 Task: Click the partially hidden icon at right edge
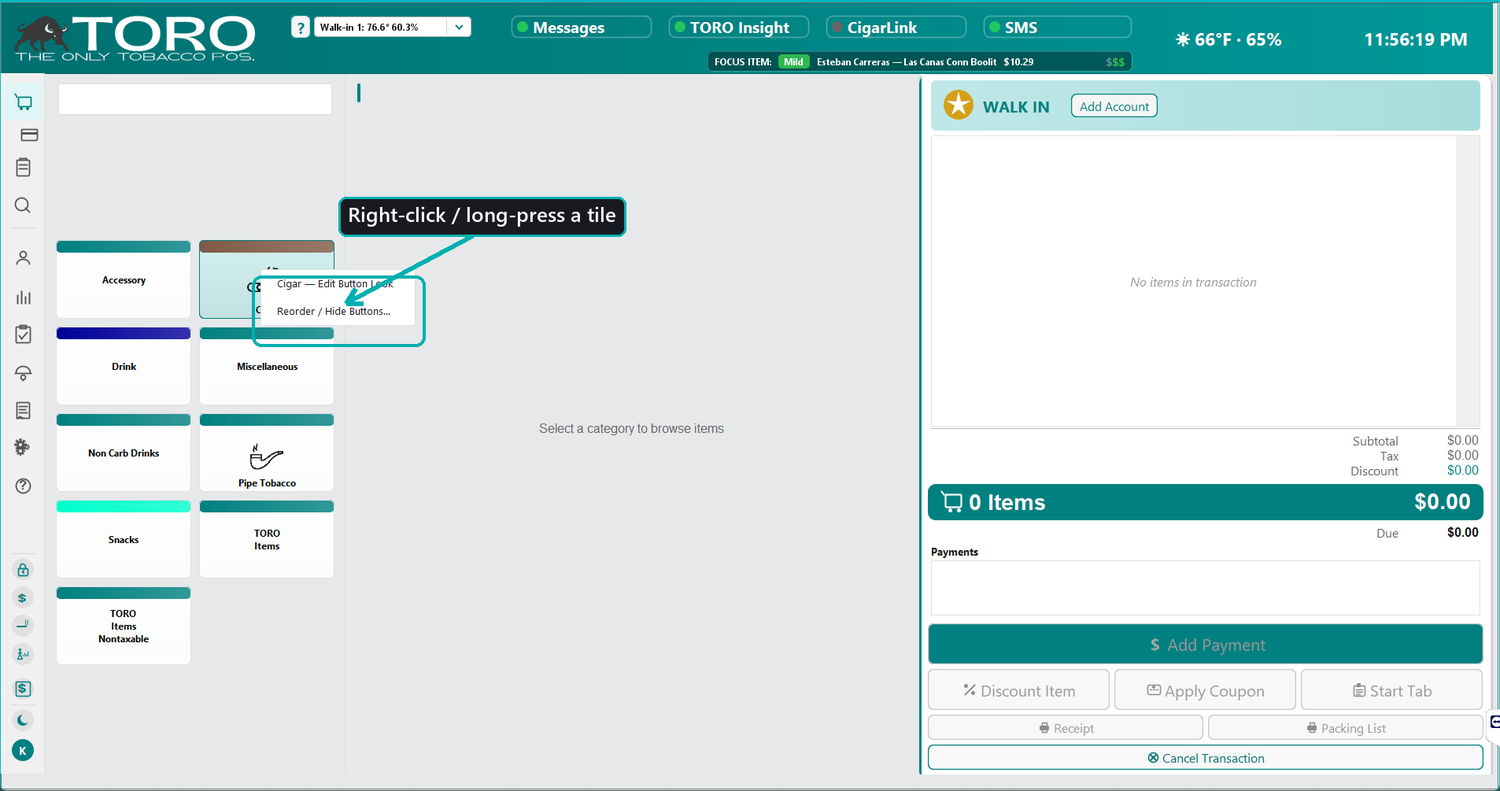(x=1494, y=721)
